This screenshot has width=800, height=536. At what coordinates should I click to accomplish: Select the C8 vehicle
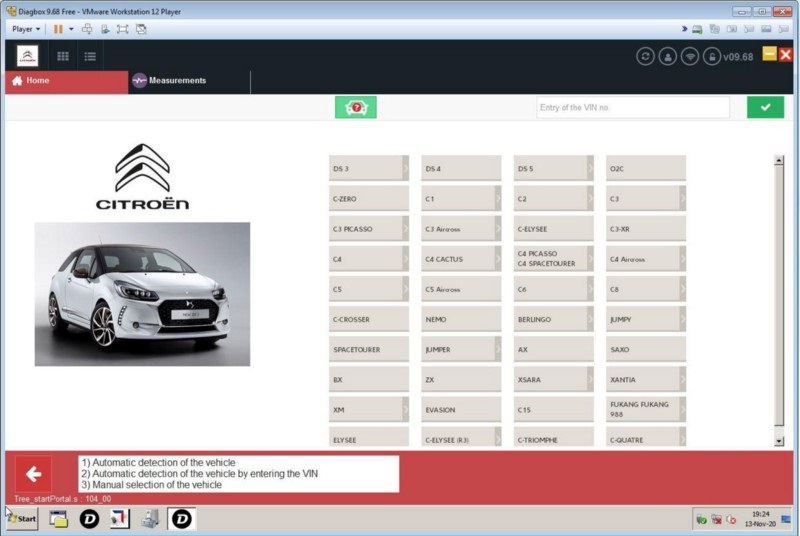(x=645, y=289)
